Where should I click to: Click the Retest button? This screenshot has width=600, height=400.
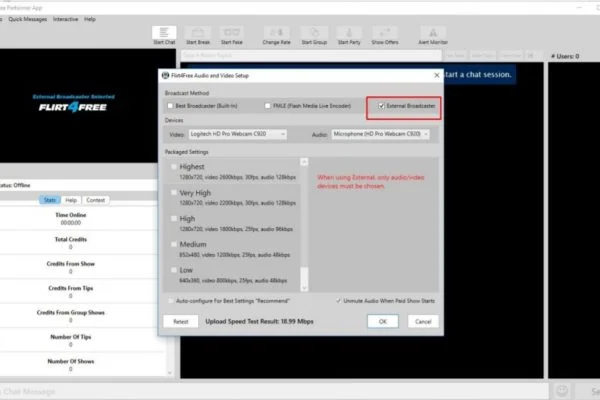[181, 322]
